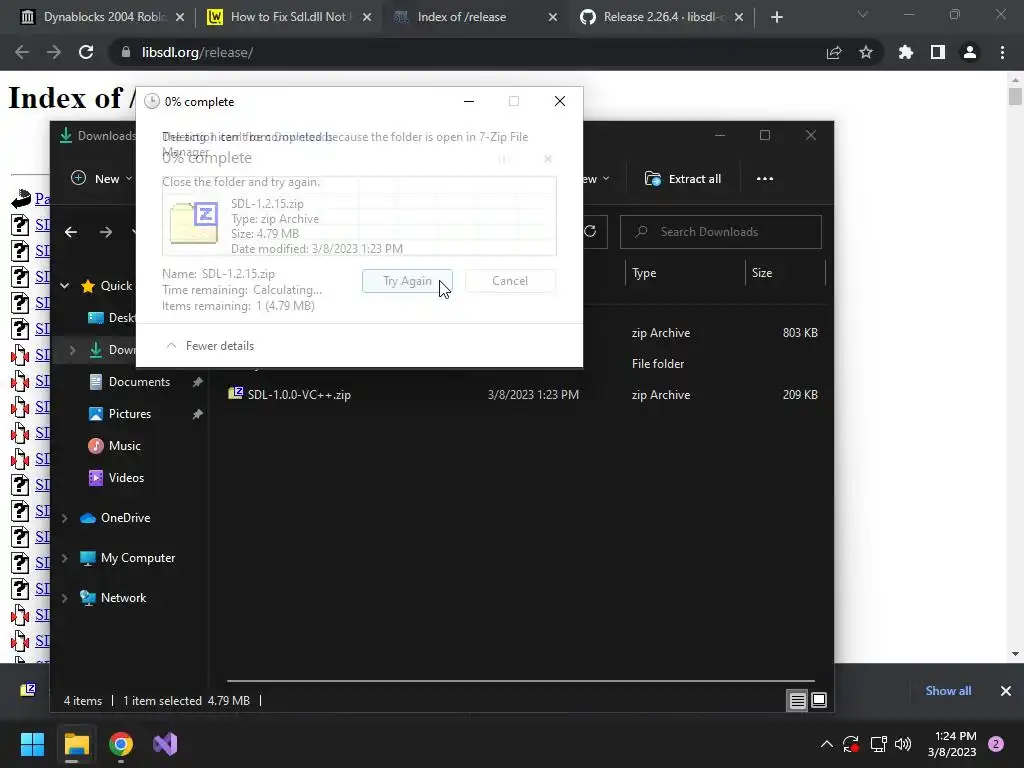Go forward in File Explorer navigation
The image size is (1024, 768).
coord(106,232)
